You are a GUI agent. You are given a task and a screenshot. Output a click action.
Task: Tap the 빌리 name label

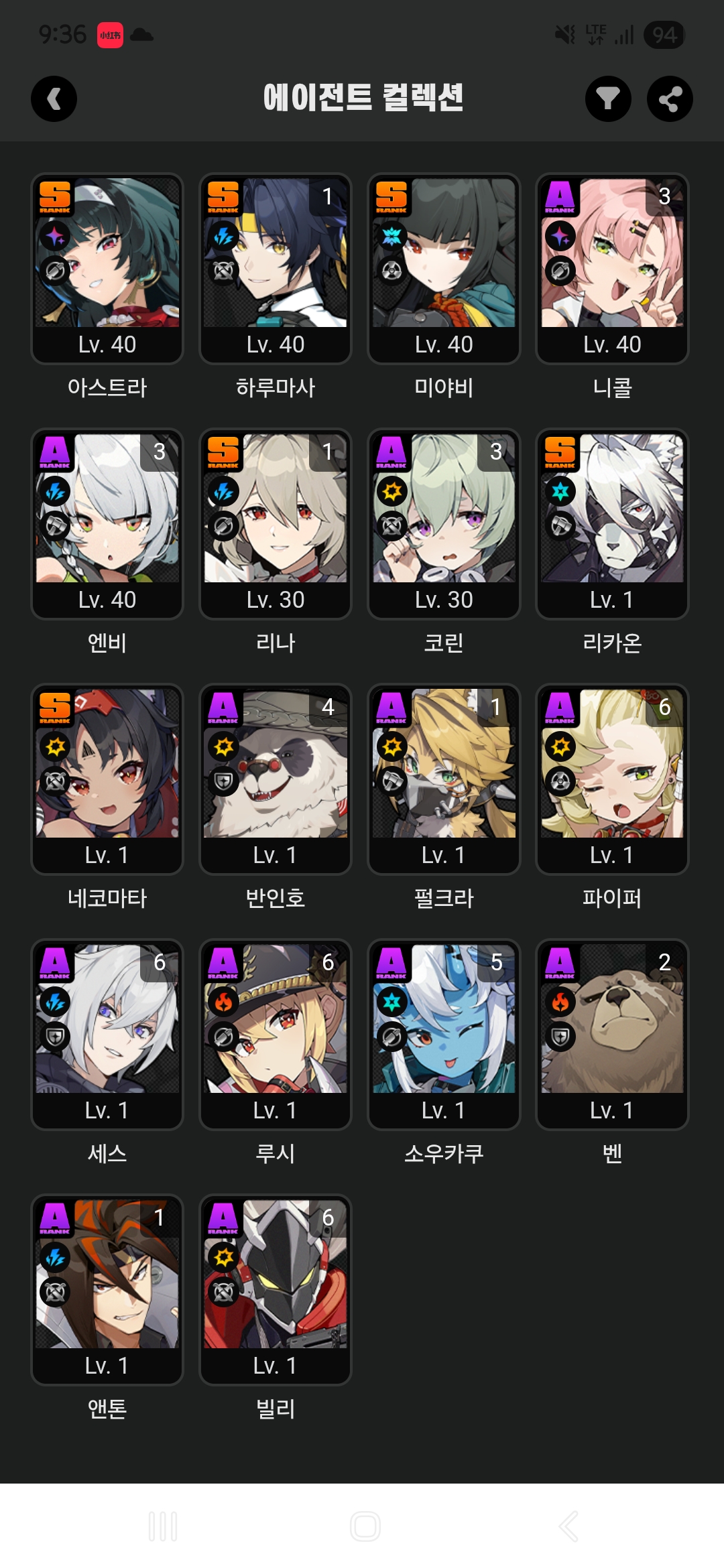tap(276, 1409)
